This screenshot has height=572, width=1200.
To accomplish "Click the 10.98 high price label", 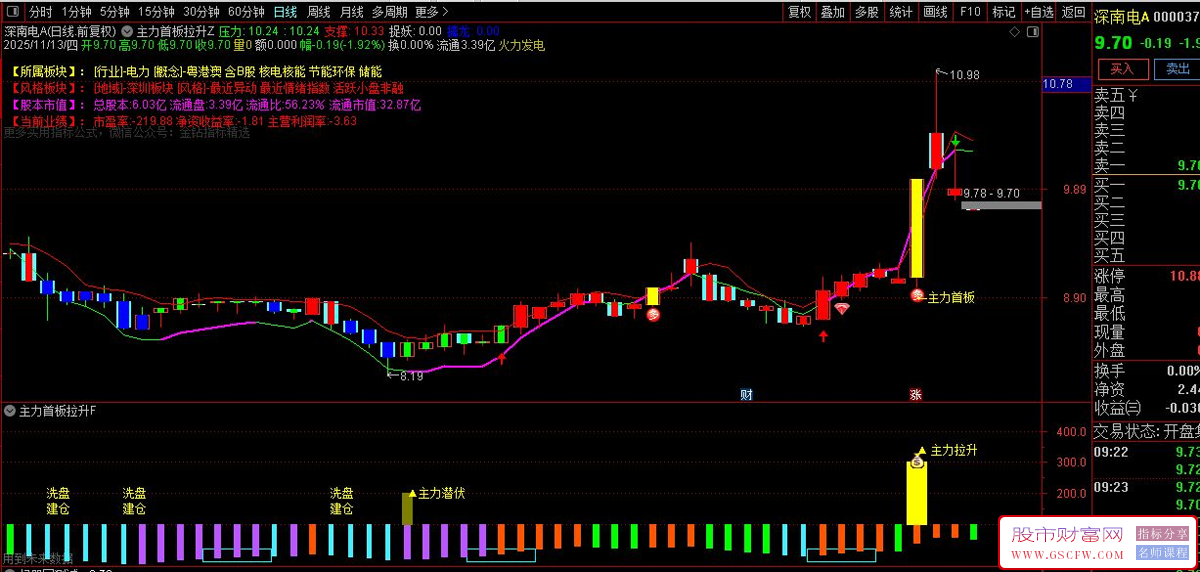I will [964, 75].
